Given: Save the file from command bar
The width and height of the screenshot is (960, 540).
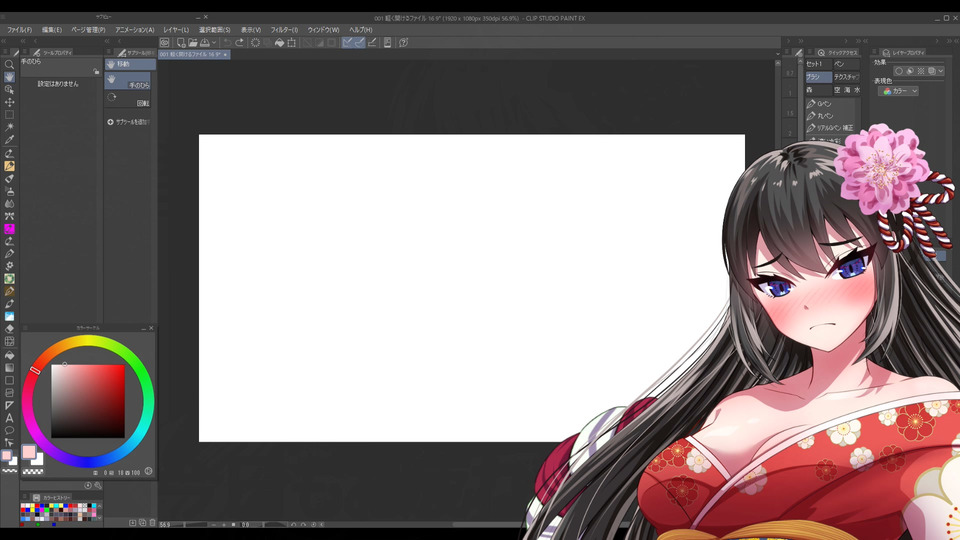Looking at the screenshot, I should click(x=204, y=42).
